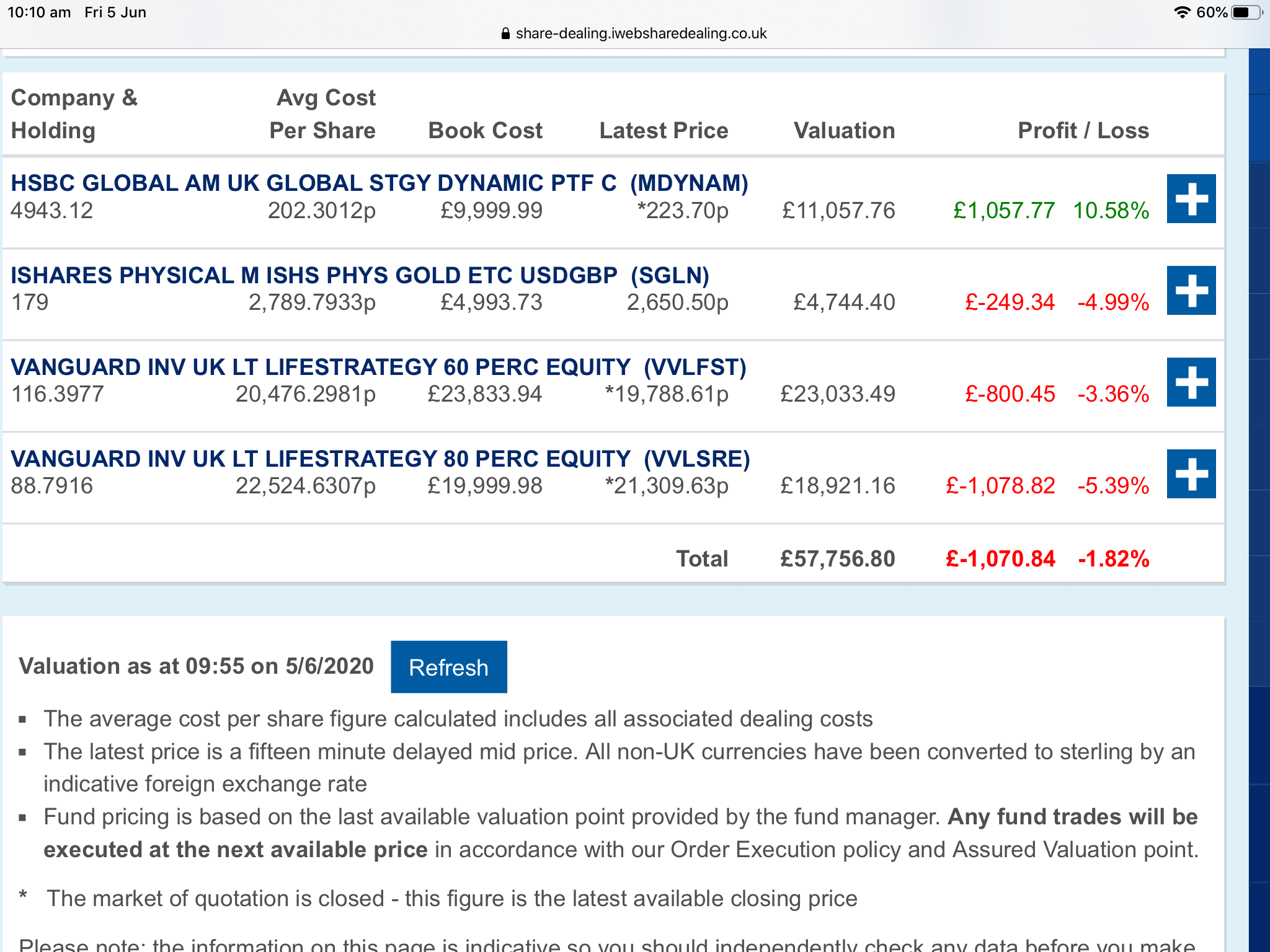
Task: Select total valuation £57,756.80
Action: (838, 559)
